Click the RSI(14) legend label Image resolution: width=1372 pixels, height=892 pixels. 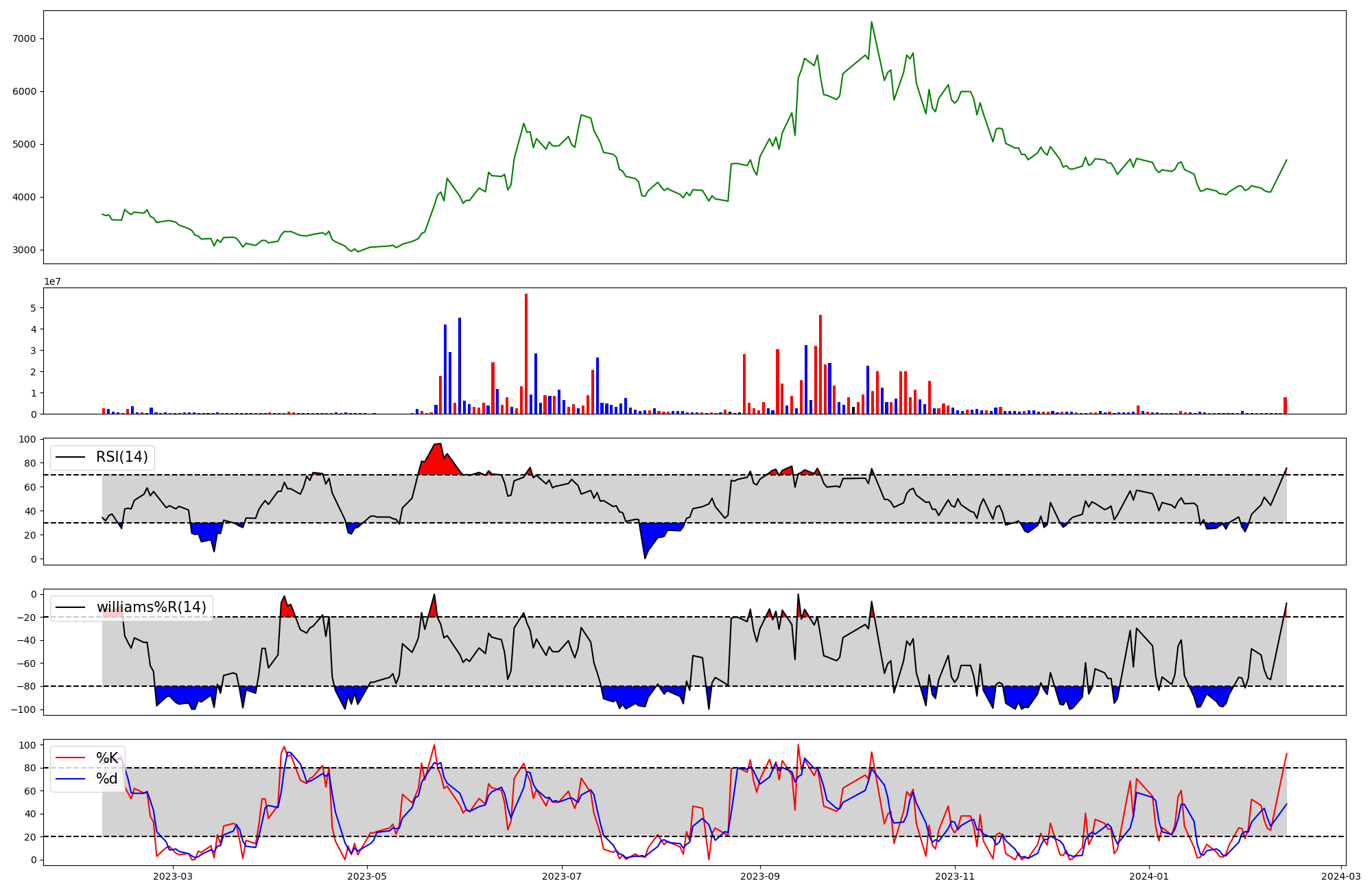[121, 457]
